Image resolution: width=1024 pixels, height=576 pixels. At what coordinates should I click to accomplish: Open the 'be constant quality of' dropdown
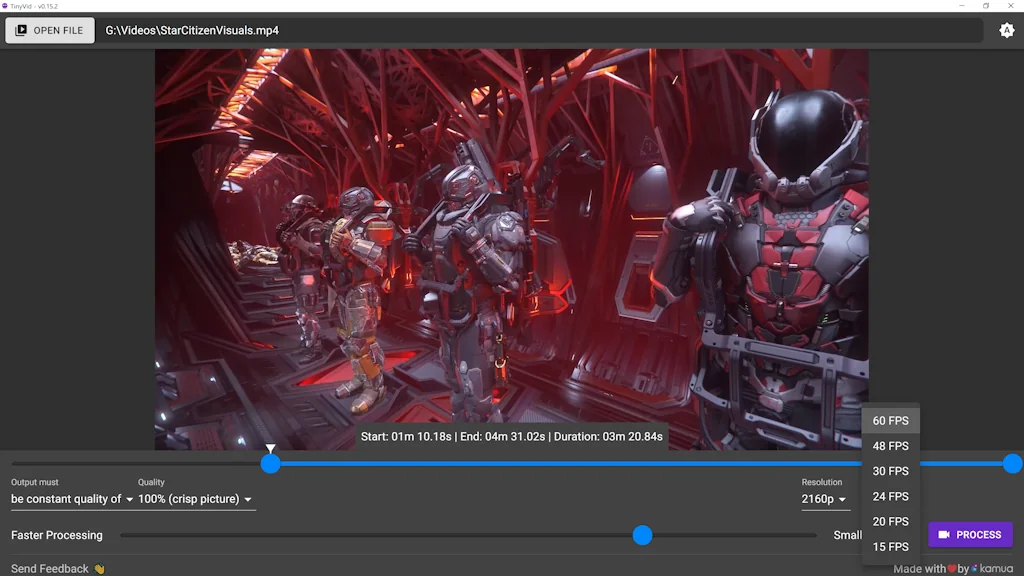67,498
